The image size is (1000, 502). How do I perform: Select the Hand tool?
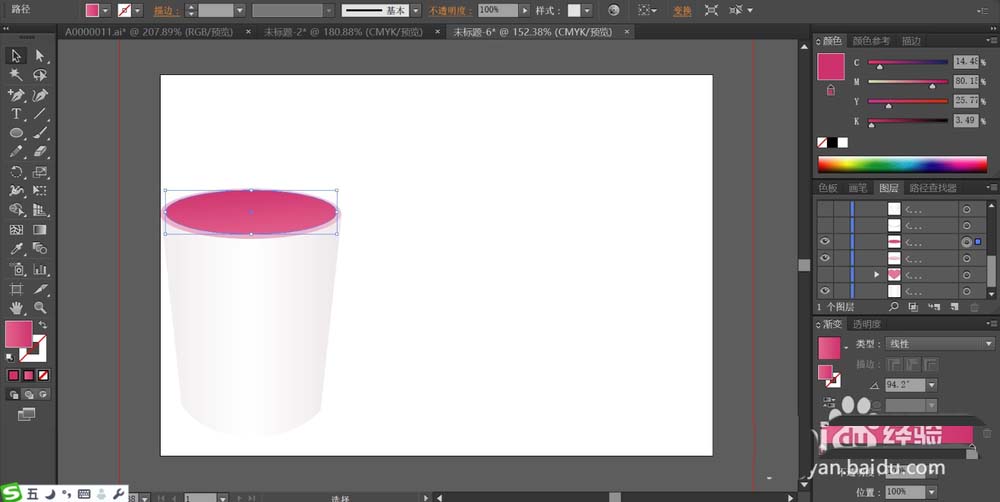pos(16,307)
